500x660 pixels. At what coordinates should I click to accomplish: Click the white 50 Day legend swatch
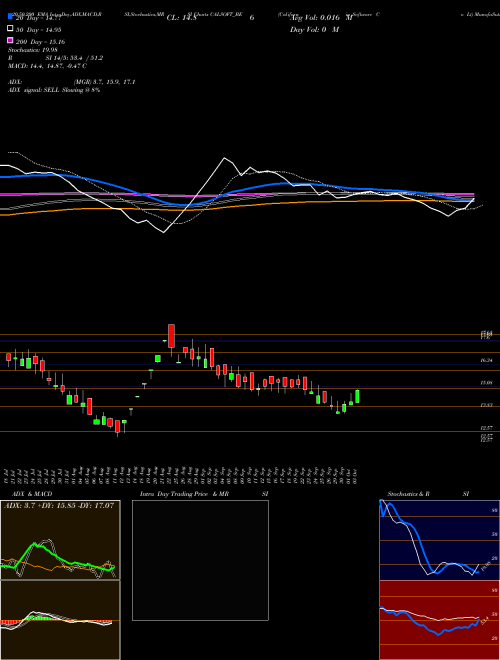10,28
